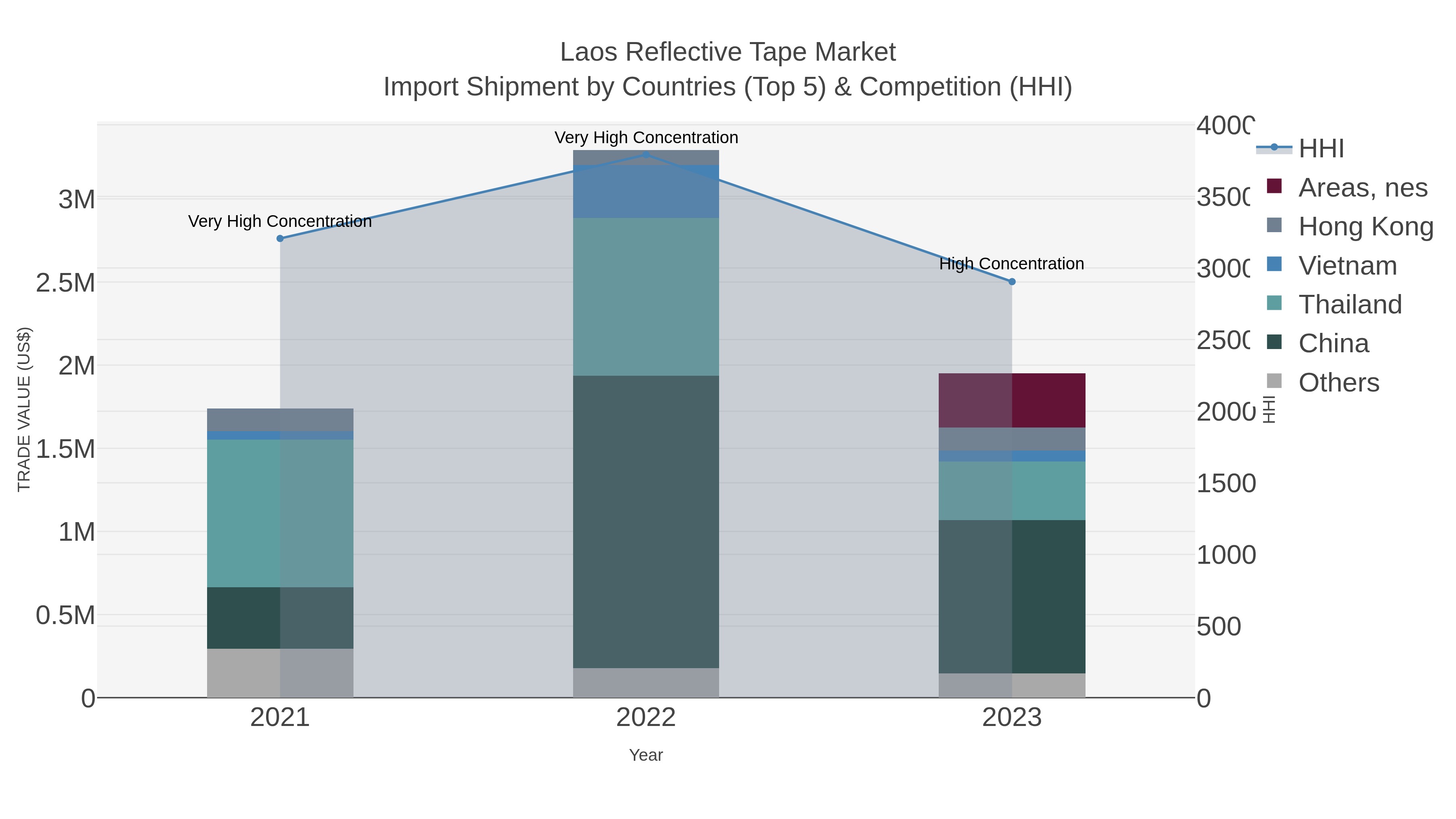Toggle the Thailand legend entry
Viewport: 1456px width, 819px height.
coord(1335,304)
